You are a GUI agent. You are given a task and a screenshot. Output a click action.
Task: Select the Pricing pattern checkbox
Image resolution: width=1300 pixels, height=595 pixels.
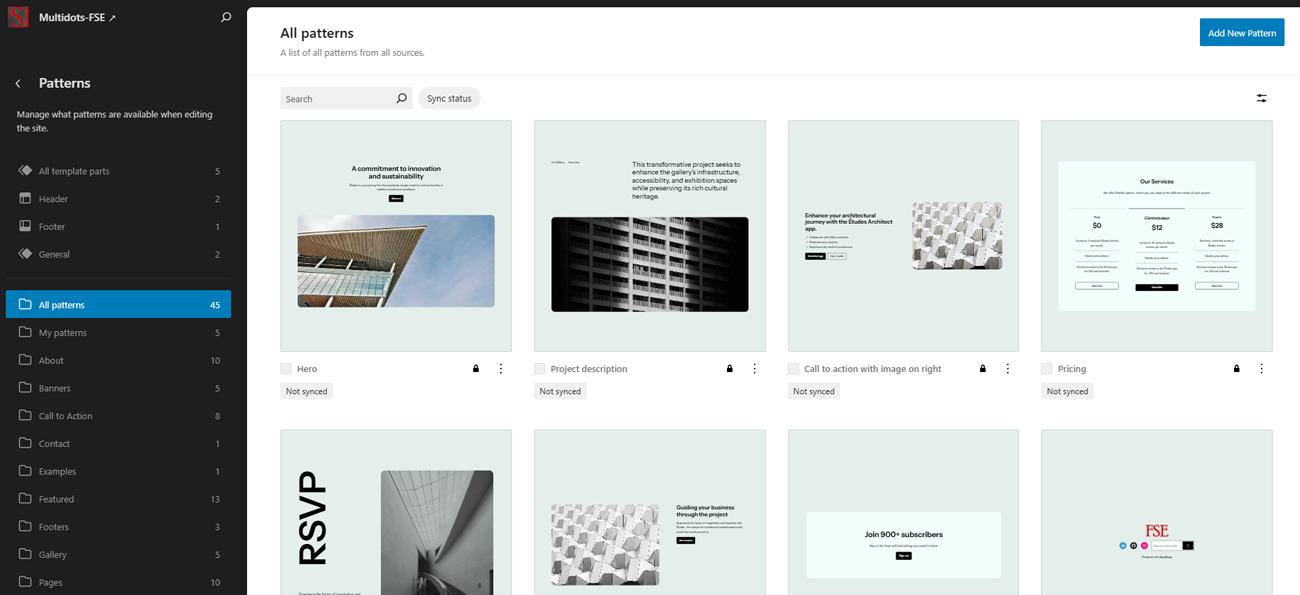coord(1046,368)
